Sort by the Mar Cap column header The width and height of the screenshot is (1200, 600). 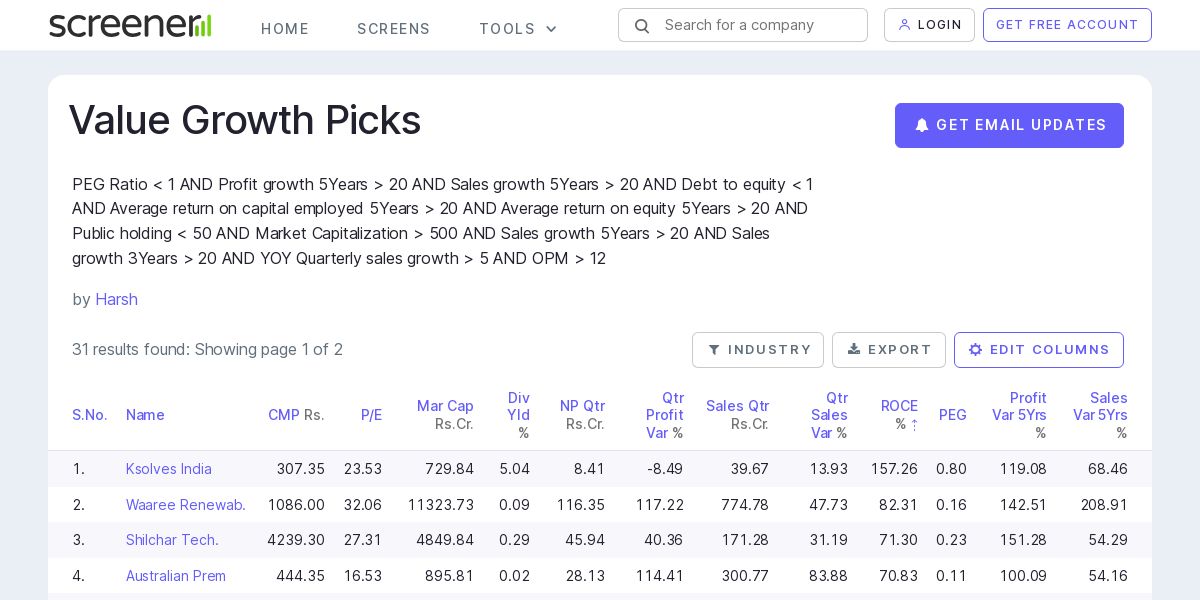[445, 406]
